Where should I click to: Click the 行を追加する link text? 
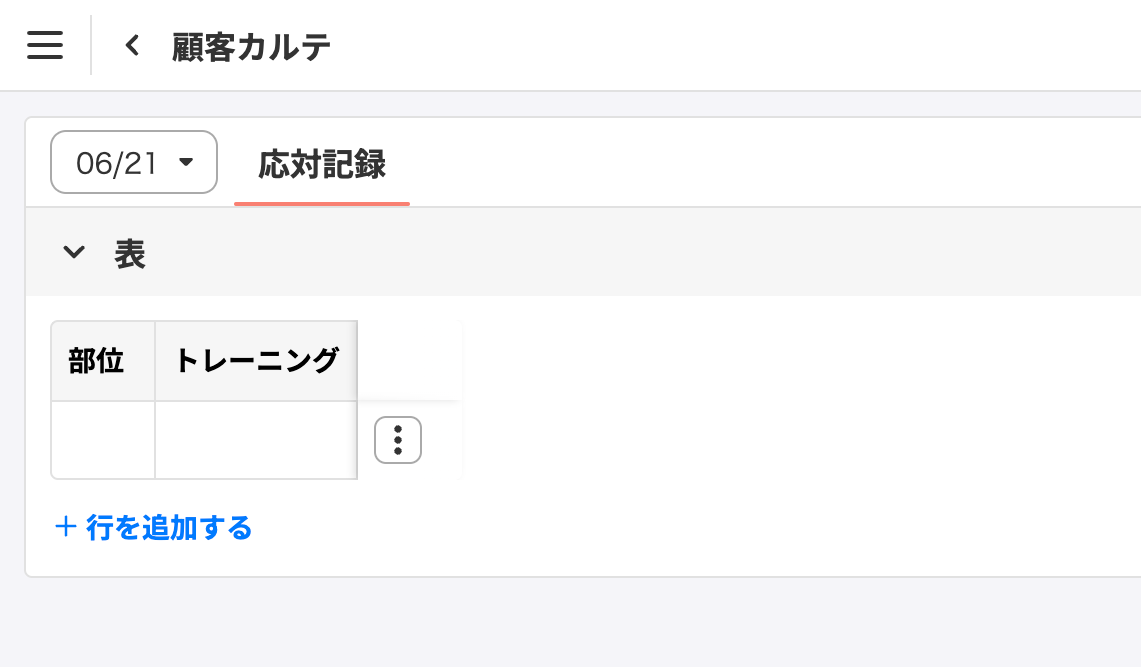169,527
